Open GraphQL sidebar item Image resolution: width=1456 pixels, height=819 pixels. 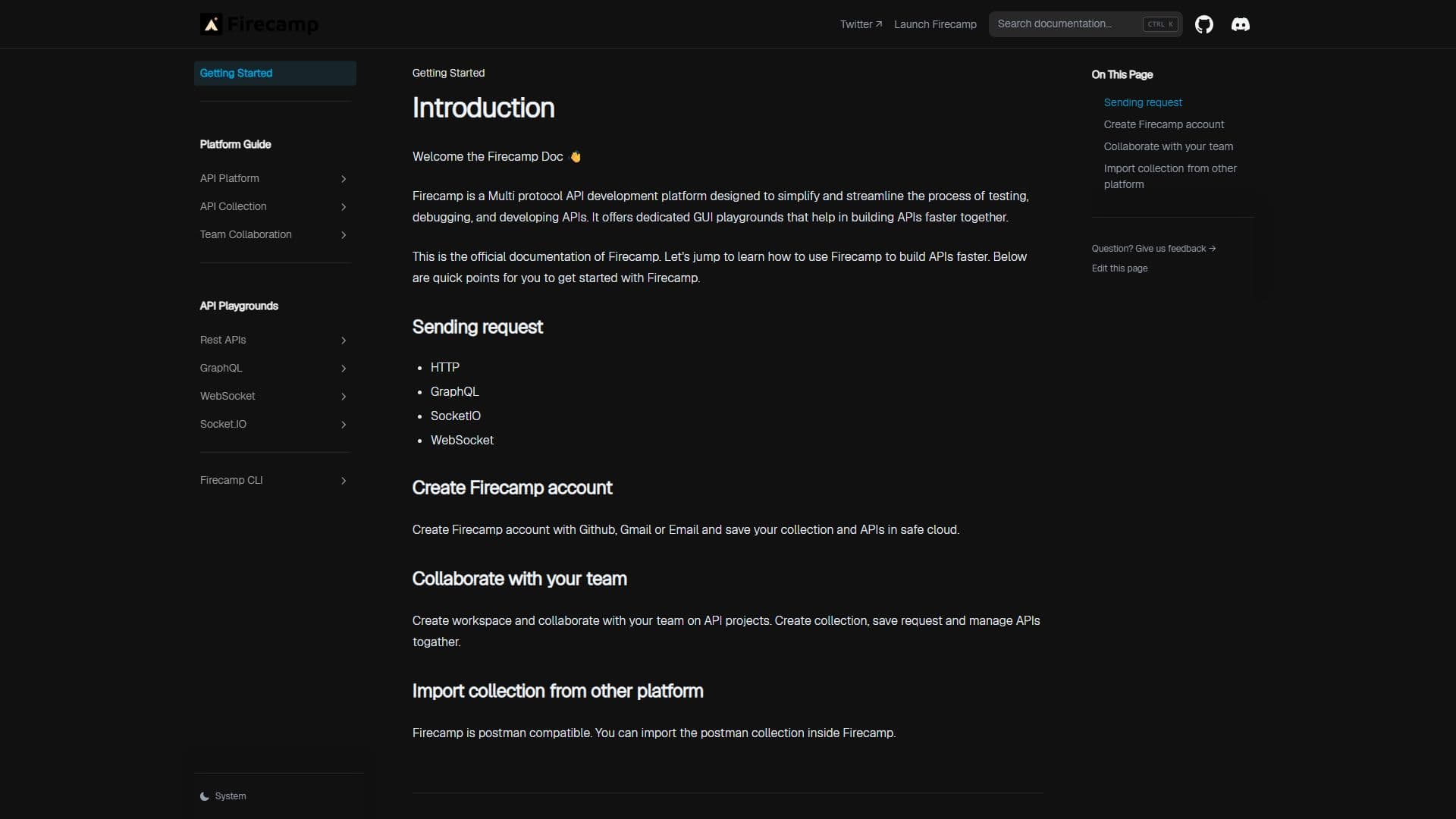tap(275, 368)
